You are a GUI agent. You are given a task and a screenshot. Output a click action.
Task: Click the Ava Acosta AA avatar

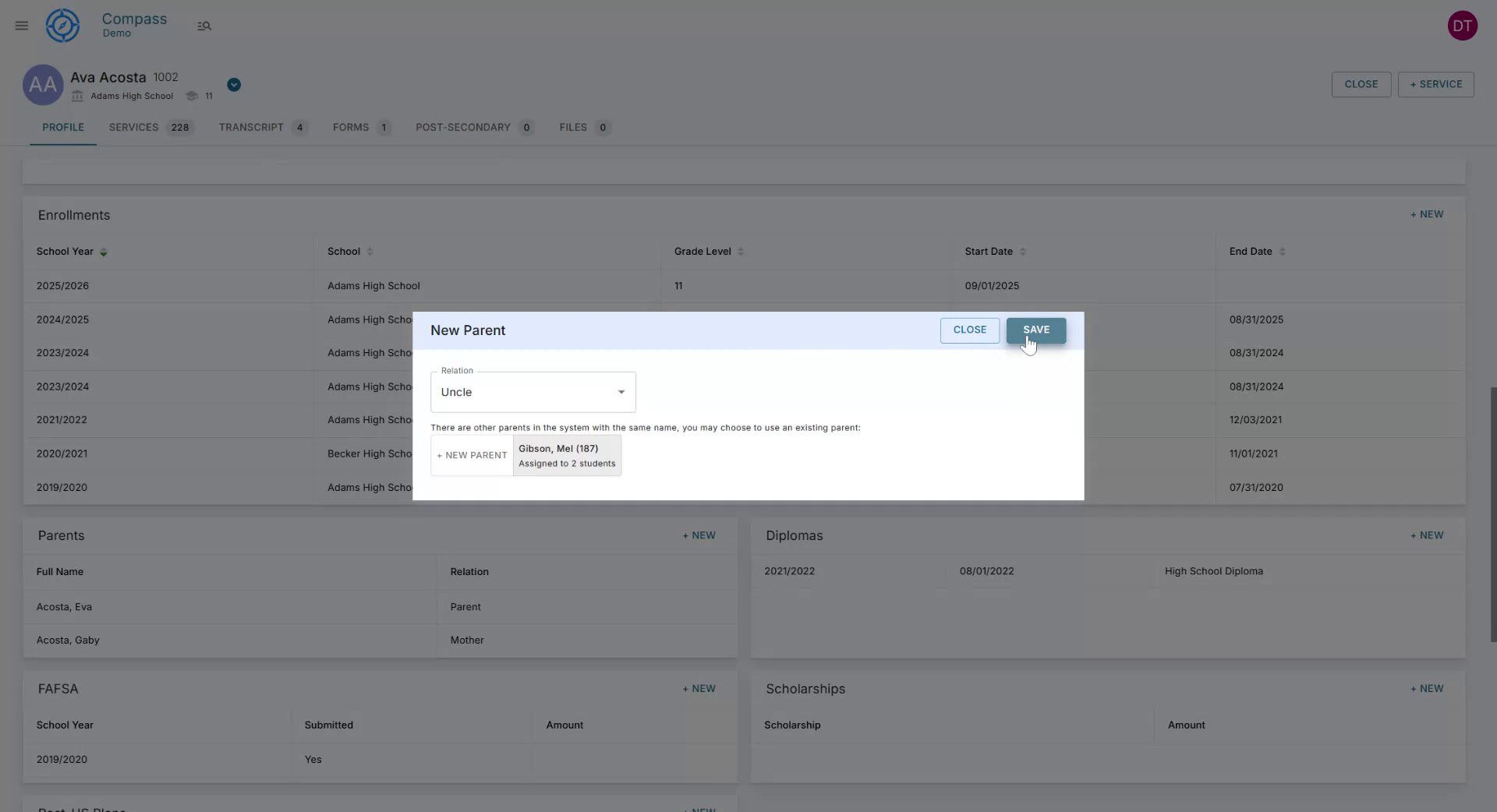tap(42, 84)
